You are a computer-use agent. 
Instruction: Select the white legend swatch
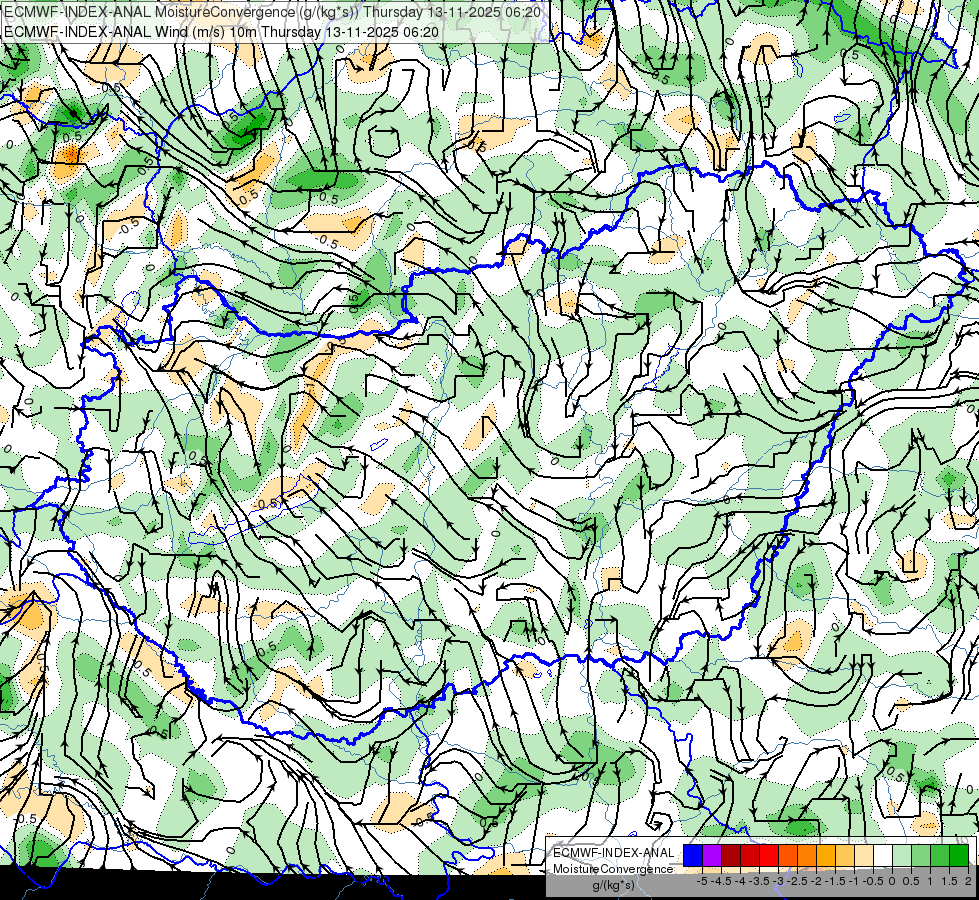point(883,855)
